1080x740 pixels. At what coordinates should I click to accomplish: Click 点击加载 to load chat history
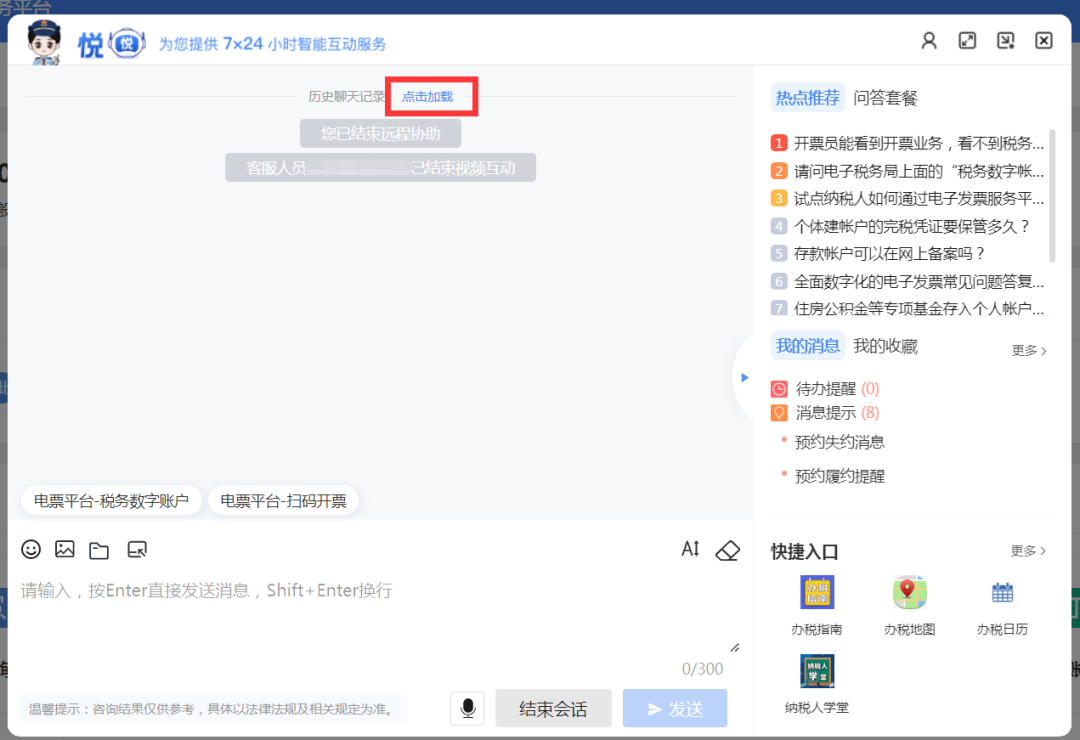click(x=428, y=97)
